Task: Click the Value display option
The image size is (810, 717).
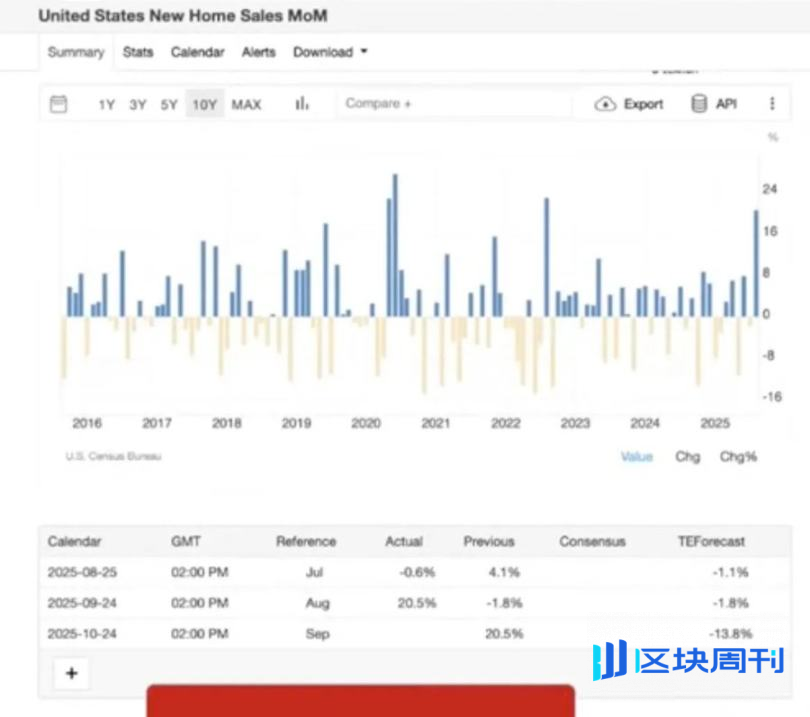Action: pyautogui.click(x=636, y=456)
